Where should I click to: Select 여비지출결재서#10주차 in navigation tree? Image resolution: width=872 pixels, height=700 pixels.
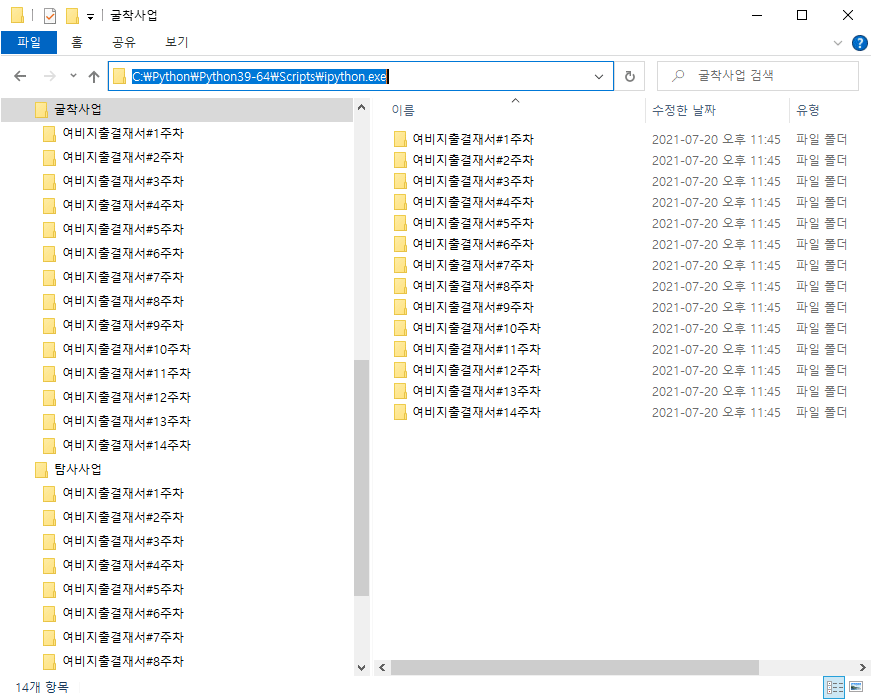[x=126, y=349]
